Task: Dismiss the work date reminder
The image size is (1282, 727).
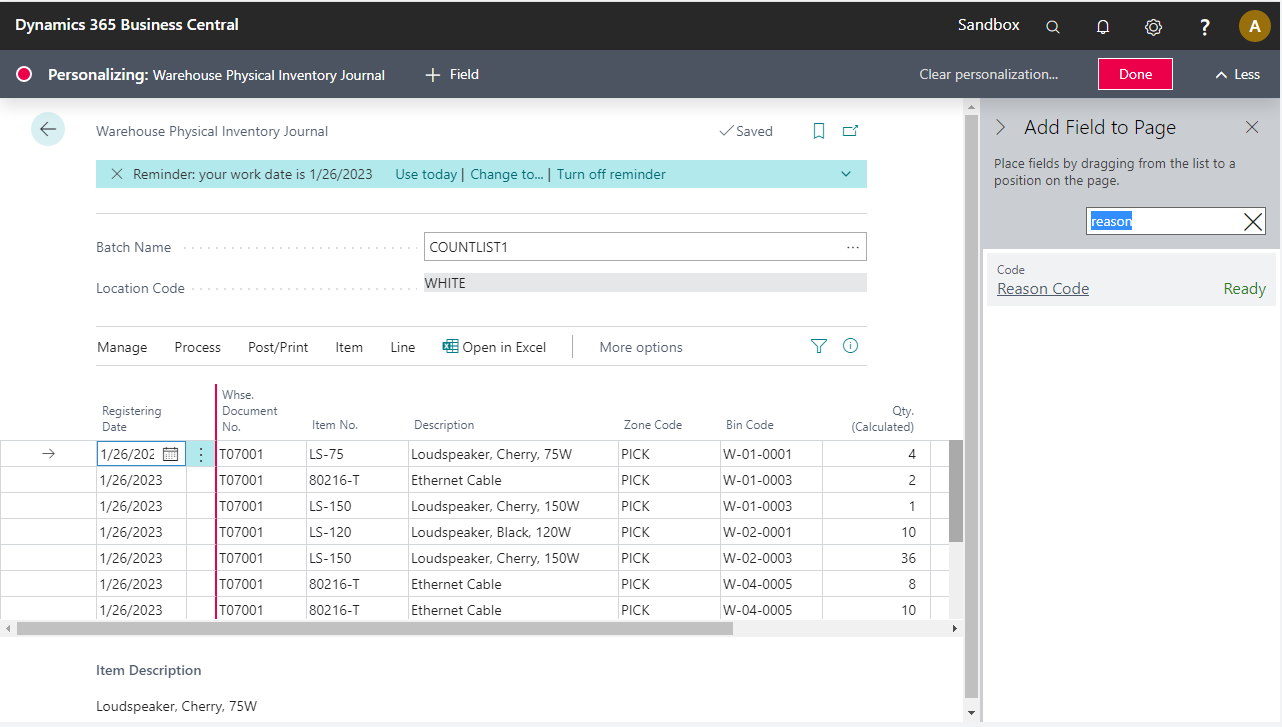Action: (x=117, y=174)
